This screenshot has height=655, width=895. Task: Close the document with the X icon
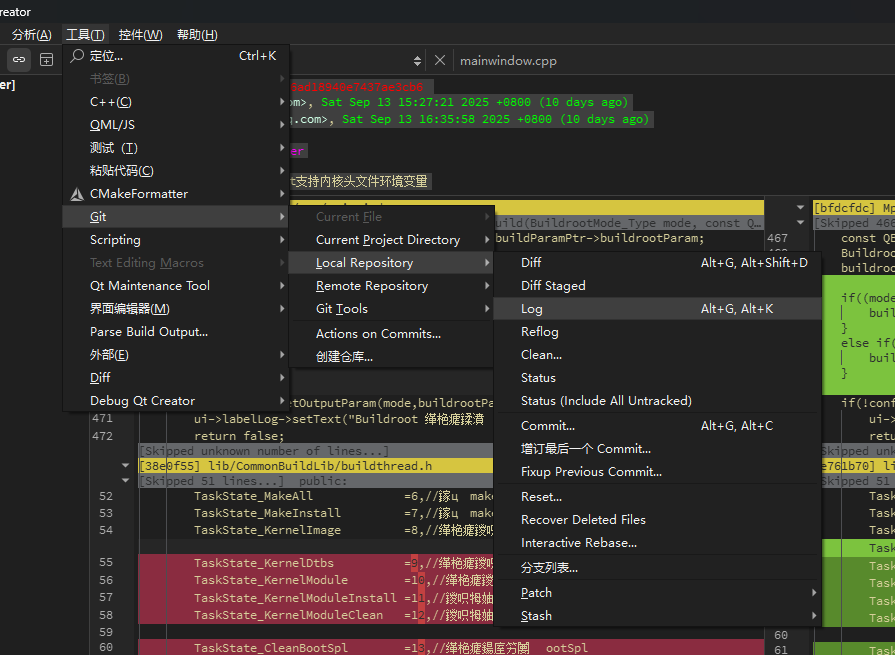[440, 60]
